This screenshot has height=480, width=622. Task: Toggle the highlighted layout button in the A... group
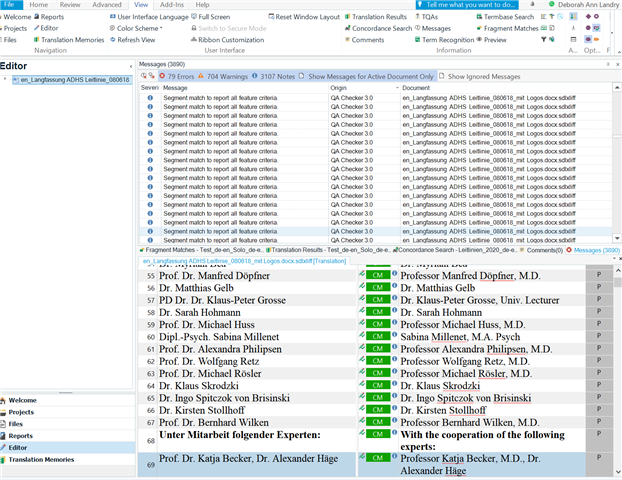(x=573, y=16)
